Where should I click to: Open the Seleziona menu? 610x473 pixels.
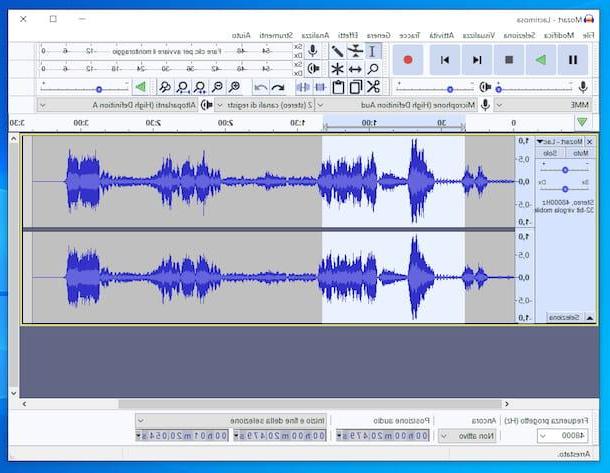tap(519, 35)
